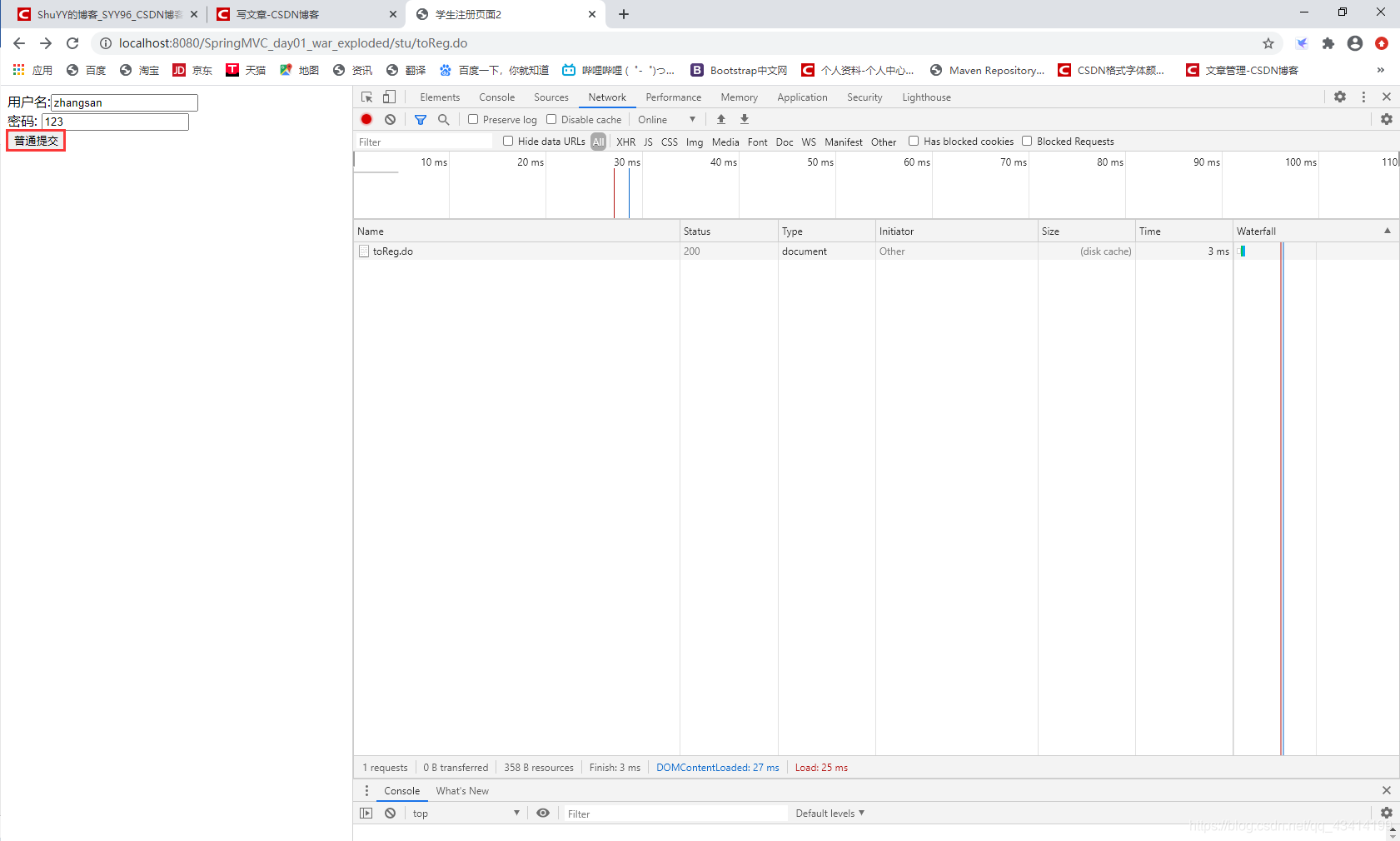
Task: Clear the network log
Action: 390,119
